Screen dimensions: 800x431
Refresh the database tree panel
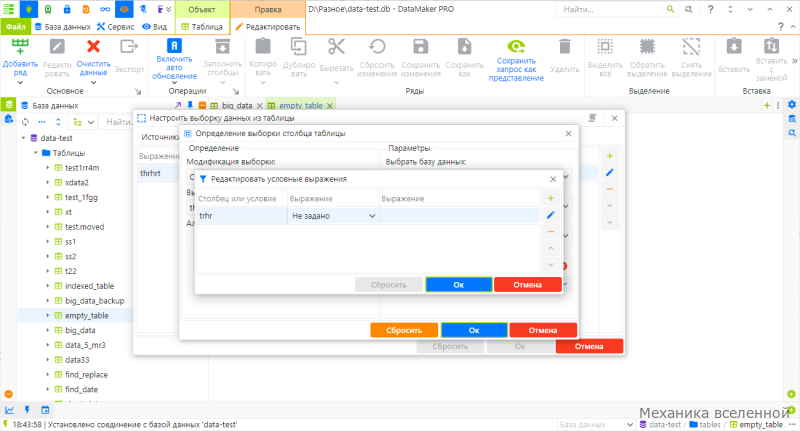[25, 122]
